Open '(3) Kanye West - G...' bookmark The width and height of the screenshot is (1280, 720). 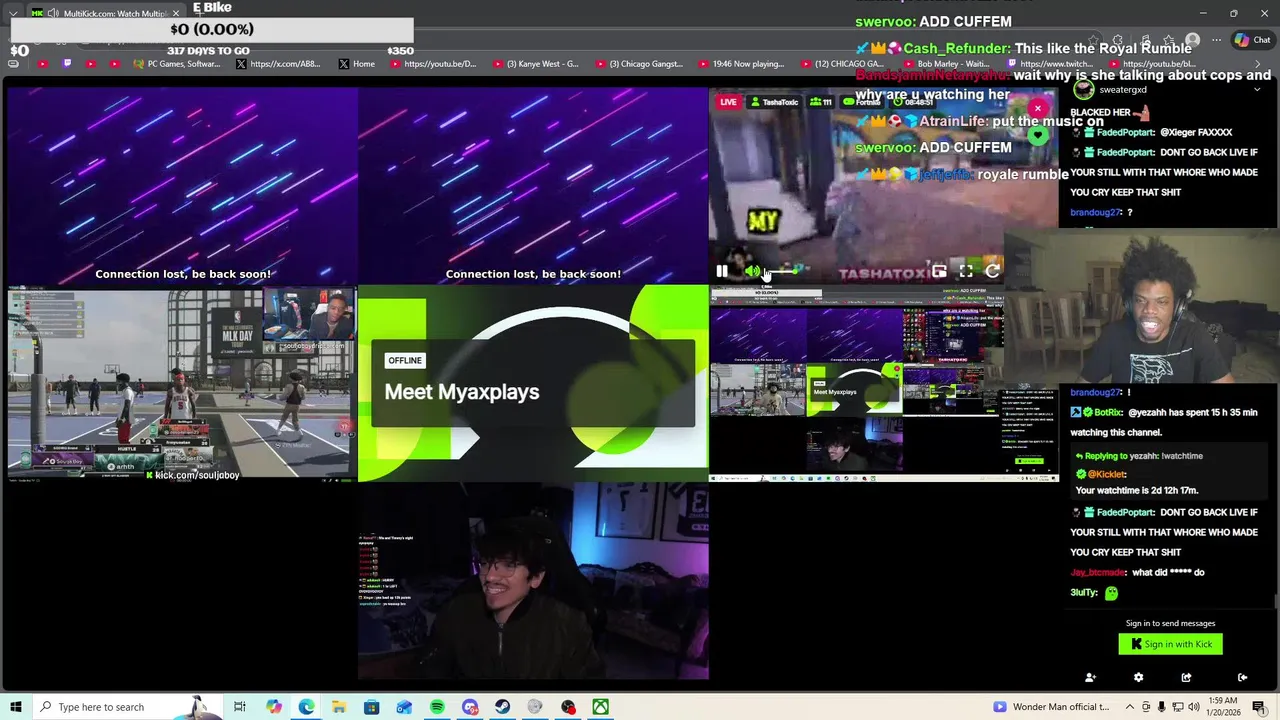(x=536, y=64)
